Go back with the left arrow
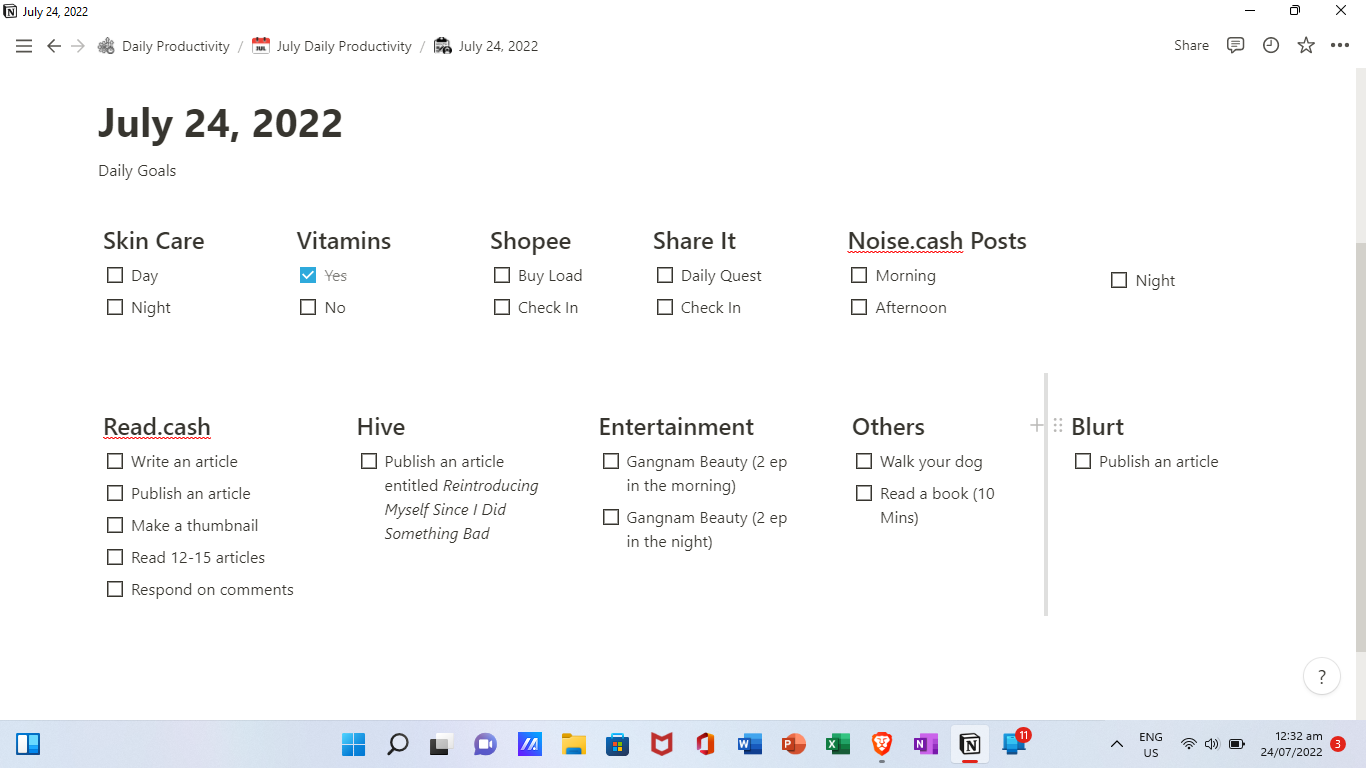This screenshot has width=1366, height=768. click(54, 46)
